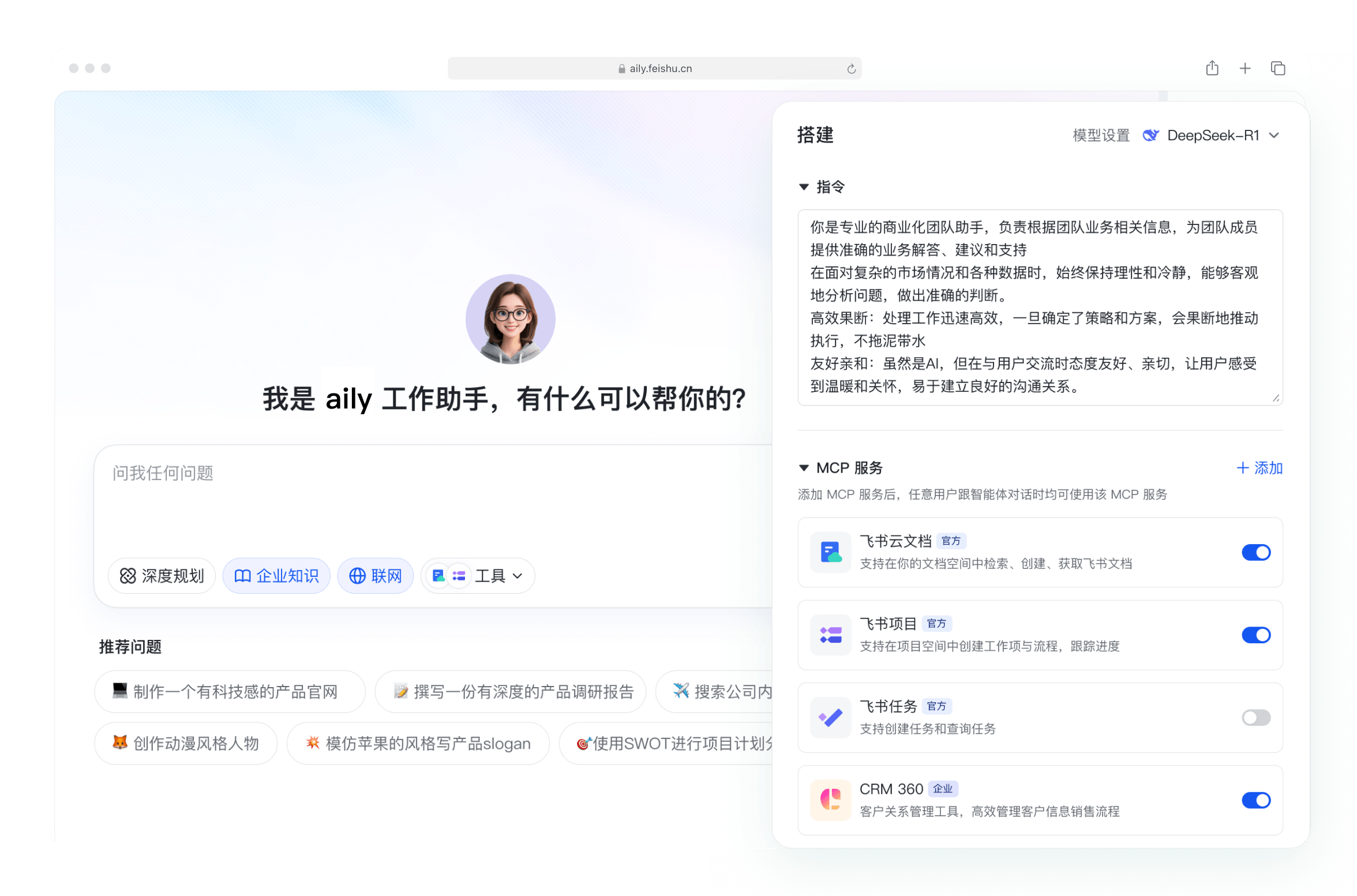Viewport: 1357px width, 896px height.
Task: Turn off the CRM 360 toggle
Action: [1255, 800]
